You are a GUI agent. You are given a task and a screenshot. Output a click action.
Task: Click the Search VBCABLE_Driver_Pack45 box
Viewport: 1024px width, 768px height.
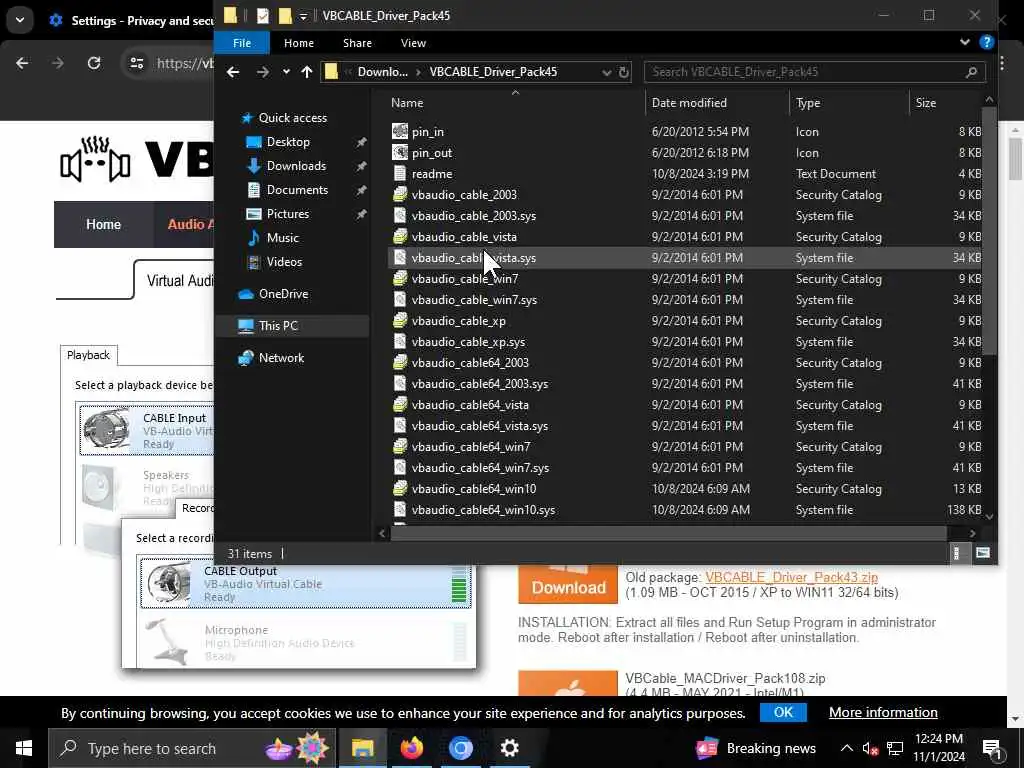pyautogui.click(x=806, y=72)
